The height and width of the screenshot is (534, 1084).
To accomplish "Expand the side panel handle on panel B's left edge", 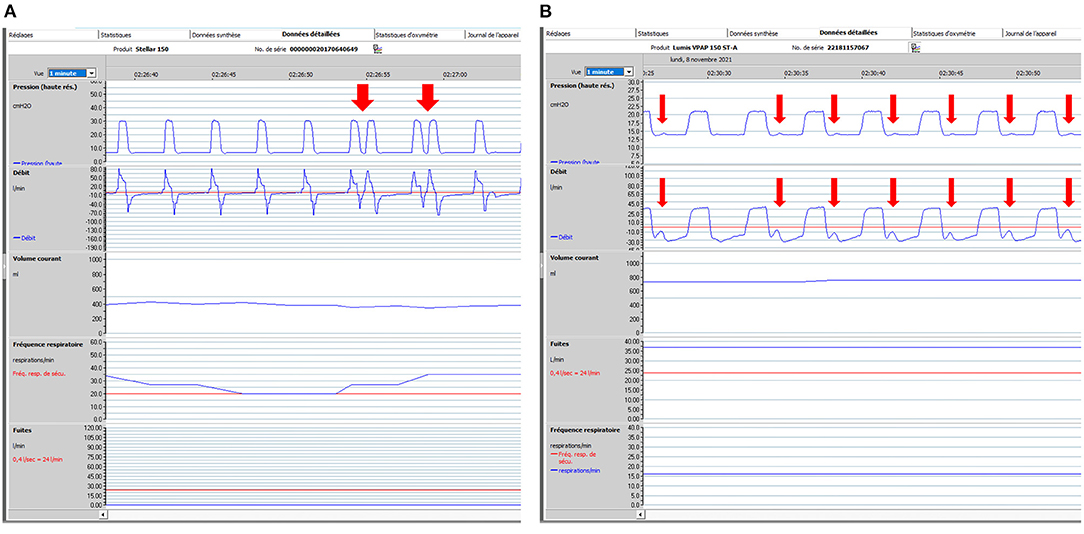I will click(541, 265).
